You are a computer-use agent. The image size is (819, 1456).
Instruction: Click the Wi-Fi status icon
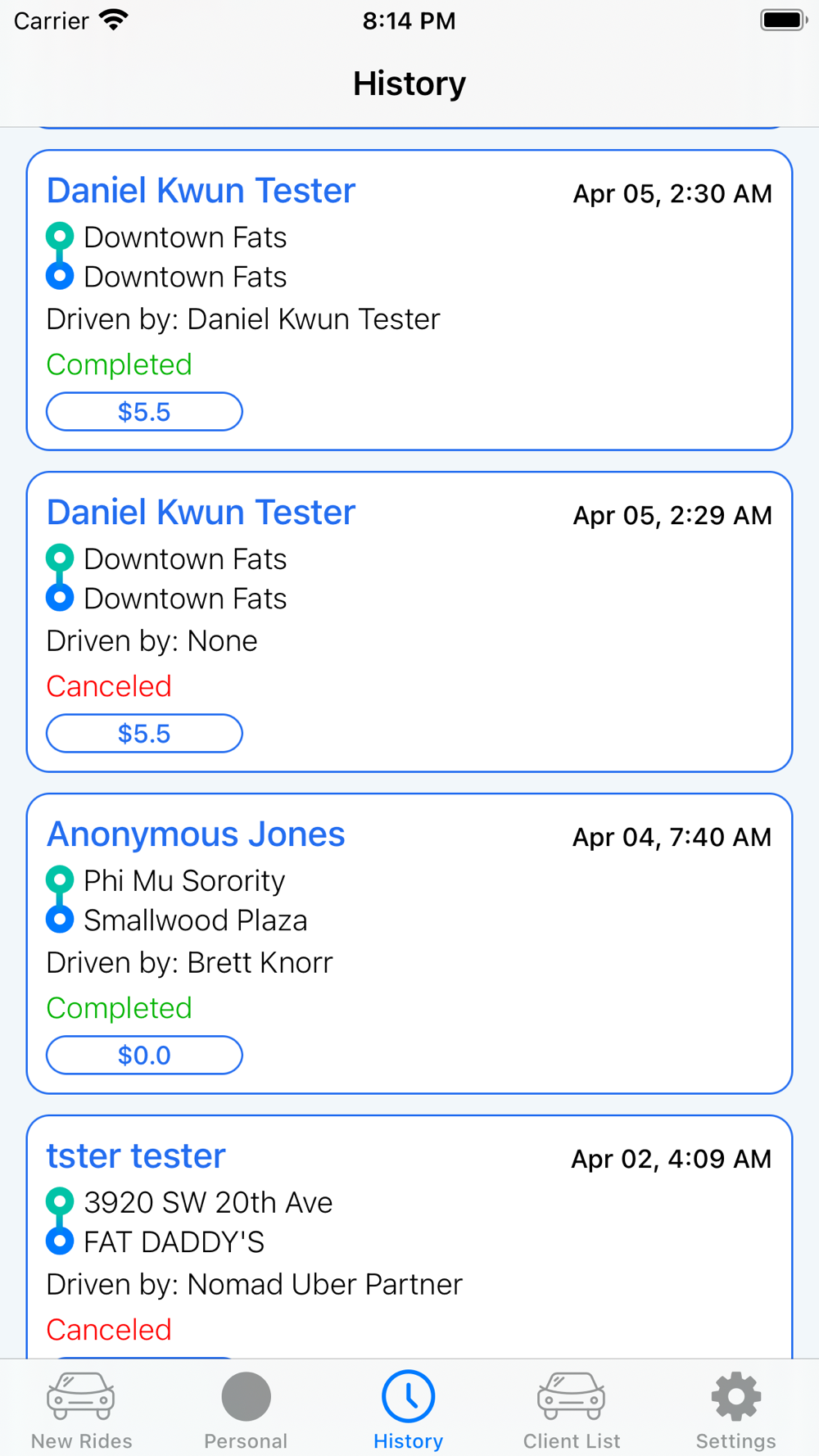pyautogui.click(x=114, y=20)
